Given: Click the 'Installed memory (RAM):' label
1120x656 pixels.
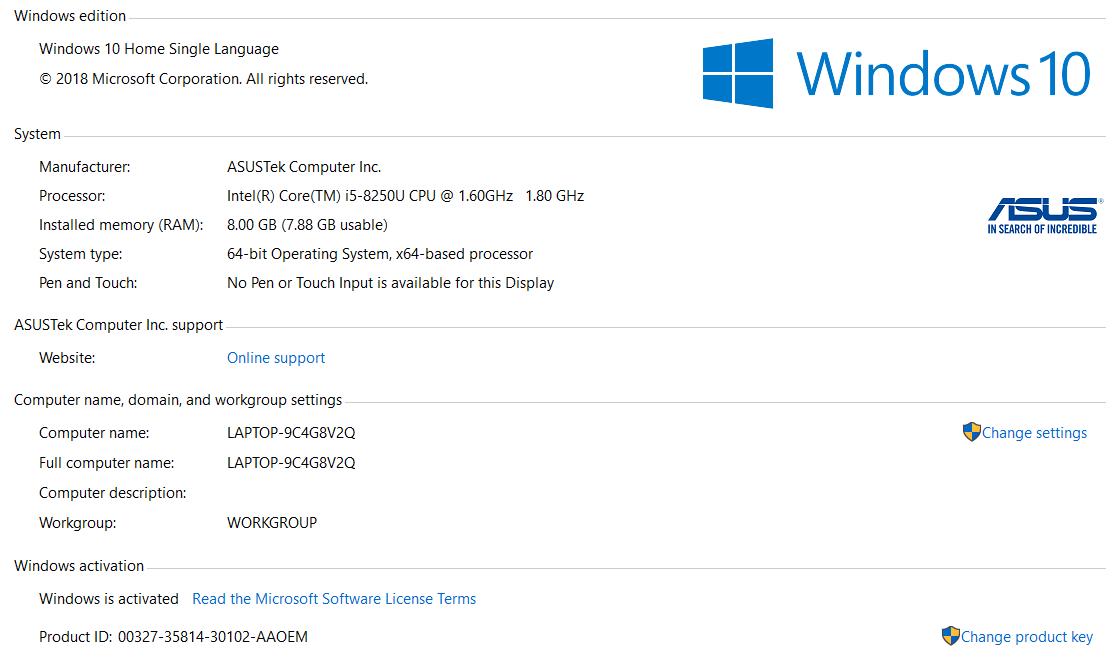Looking at the screenshot, I should [x=121, y=225].
